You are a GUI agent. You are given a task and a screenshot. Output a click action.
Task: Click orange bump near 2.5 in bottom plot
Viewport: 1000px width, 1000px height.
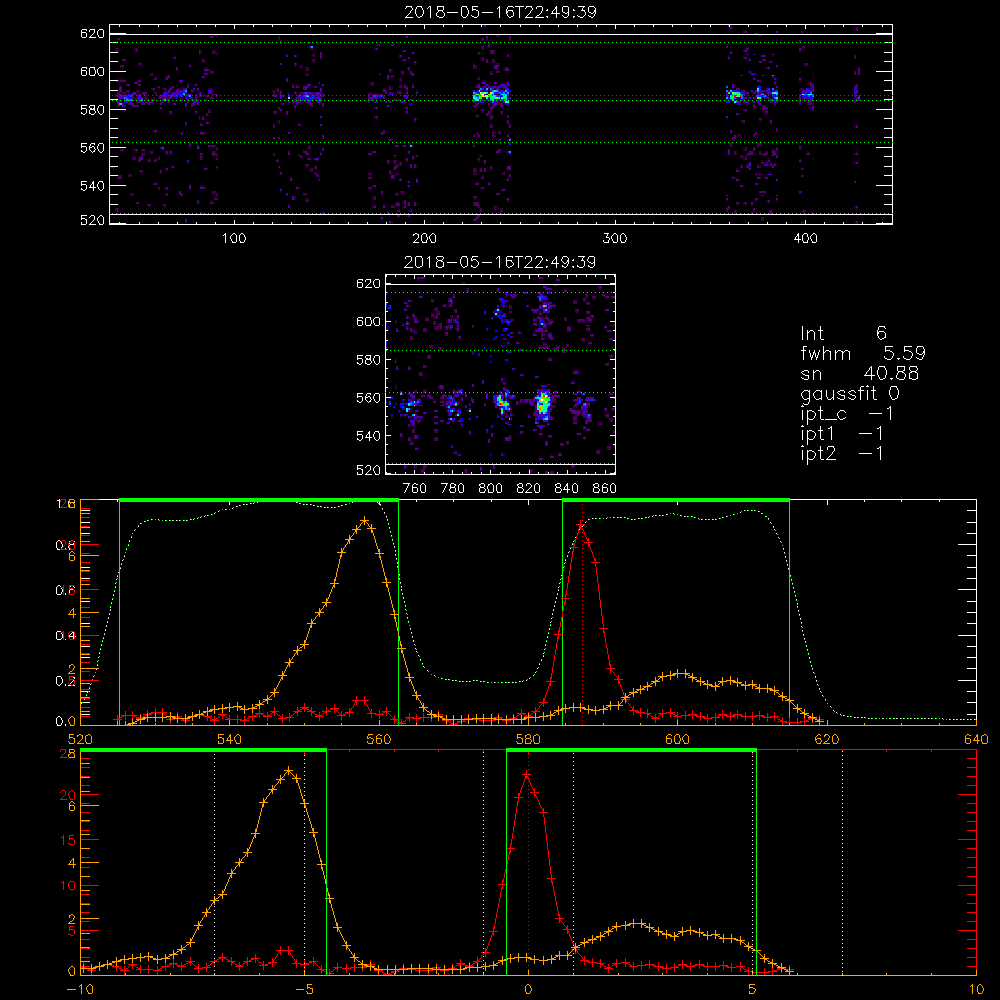[x=636, y=923]
